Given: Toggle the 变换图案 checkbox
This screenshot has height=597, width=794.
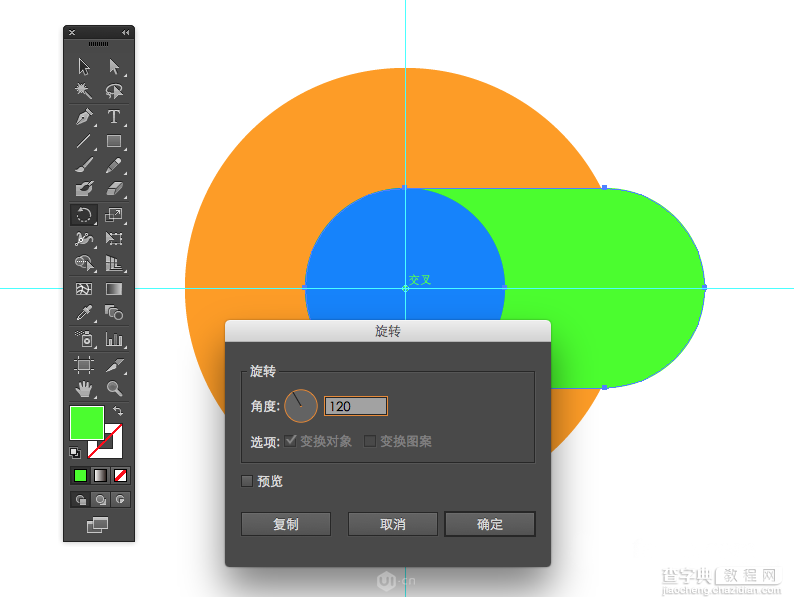Looking at the screenshot, I should click(370, 441).
